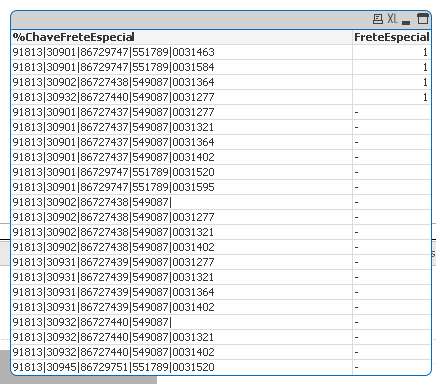
Task: Click FreteEspecial value 1 for key 30902 ending 0031364
Action: point(392,82)
